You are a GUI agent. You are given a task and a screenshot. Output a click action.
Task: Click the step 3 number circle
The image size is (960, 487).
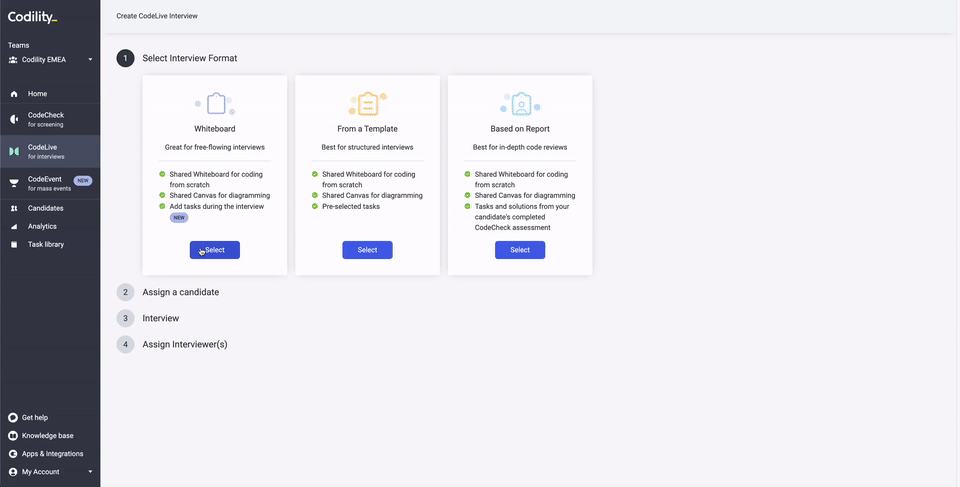pyautogui.click(x=126, y=319)
